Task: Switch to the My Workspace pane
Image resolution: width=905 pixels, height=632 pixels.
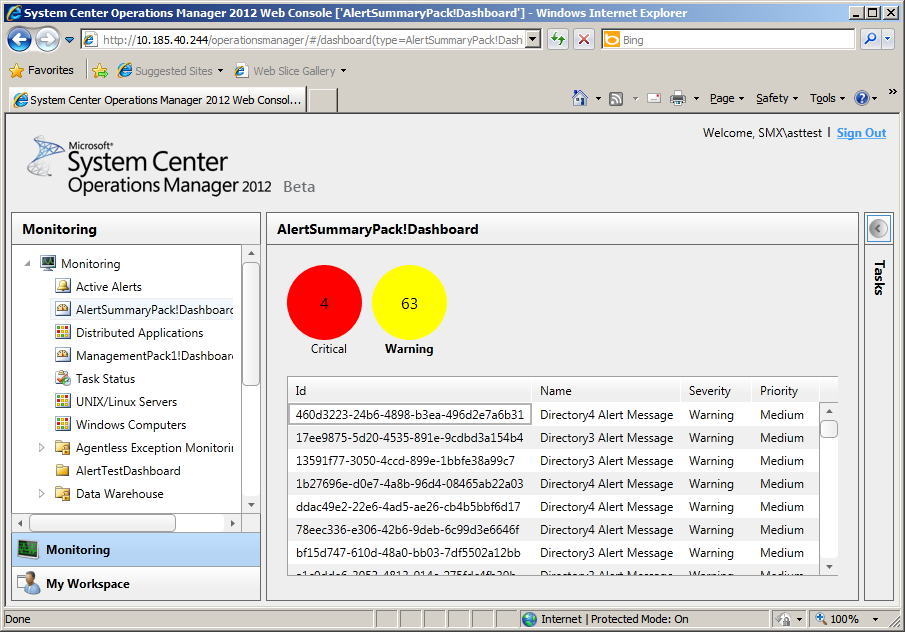Action: tap(136, 584)
